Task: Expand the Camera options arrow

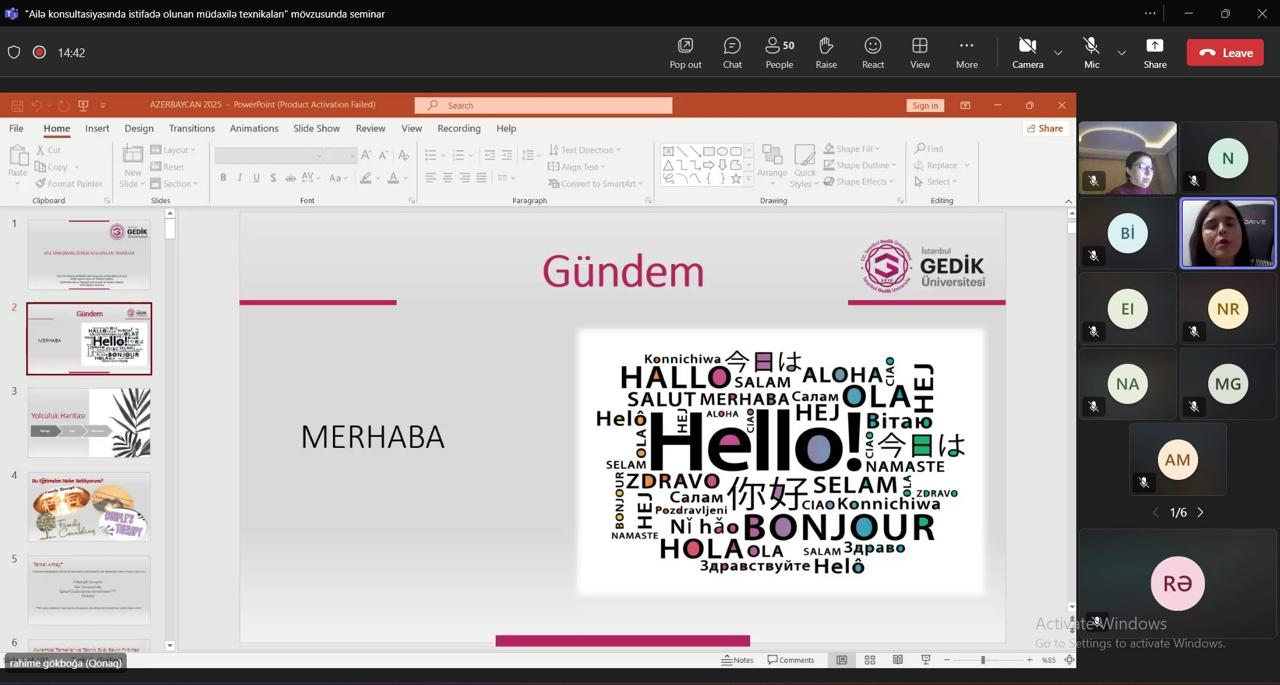Action: pos(1058,52)
